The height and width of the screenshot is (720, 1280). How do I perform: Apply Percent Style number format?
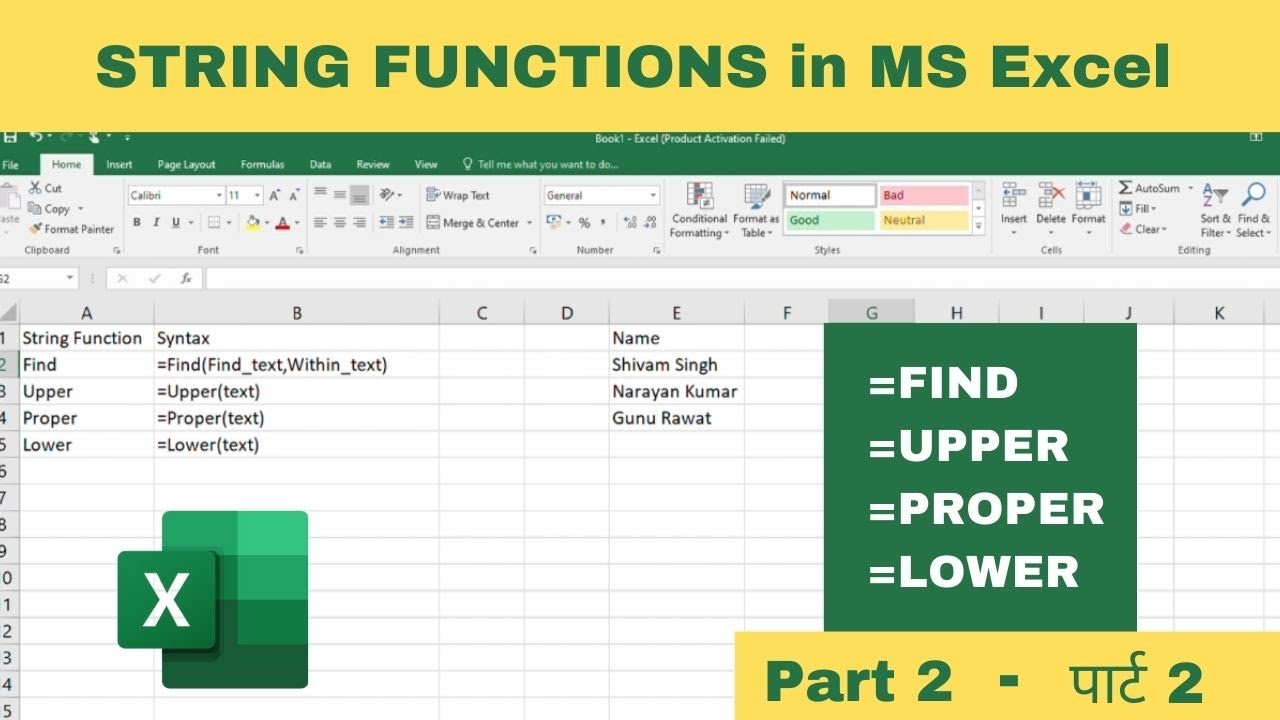(584, 223)
